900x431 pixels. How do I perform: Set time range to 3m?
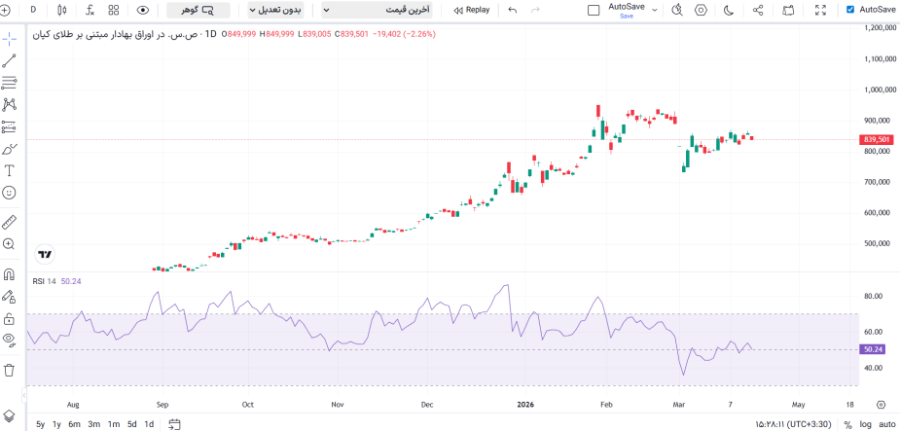(94, 424)
